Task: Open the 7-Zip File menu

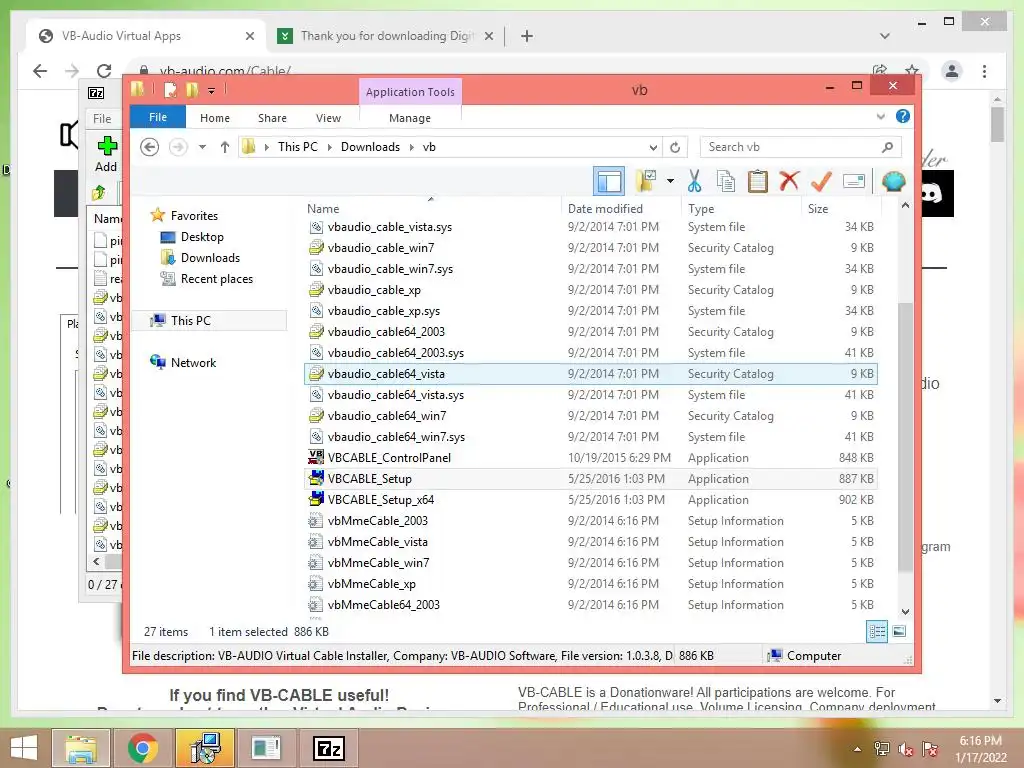Action: [x=102, y=118]
